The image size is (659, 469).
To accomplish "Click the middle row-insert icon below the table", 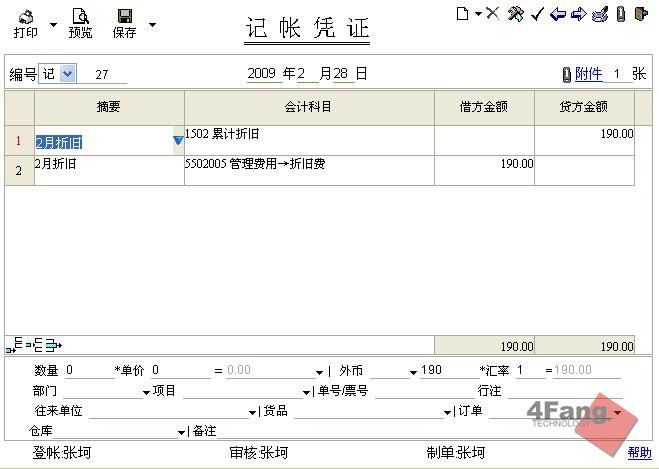I will pos(34,345).
